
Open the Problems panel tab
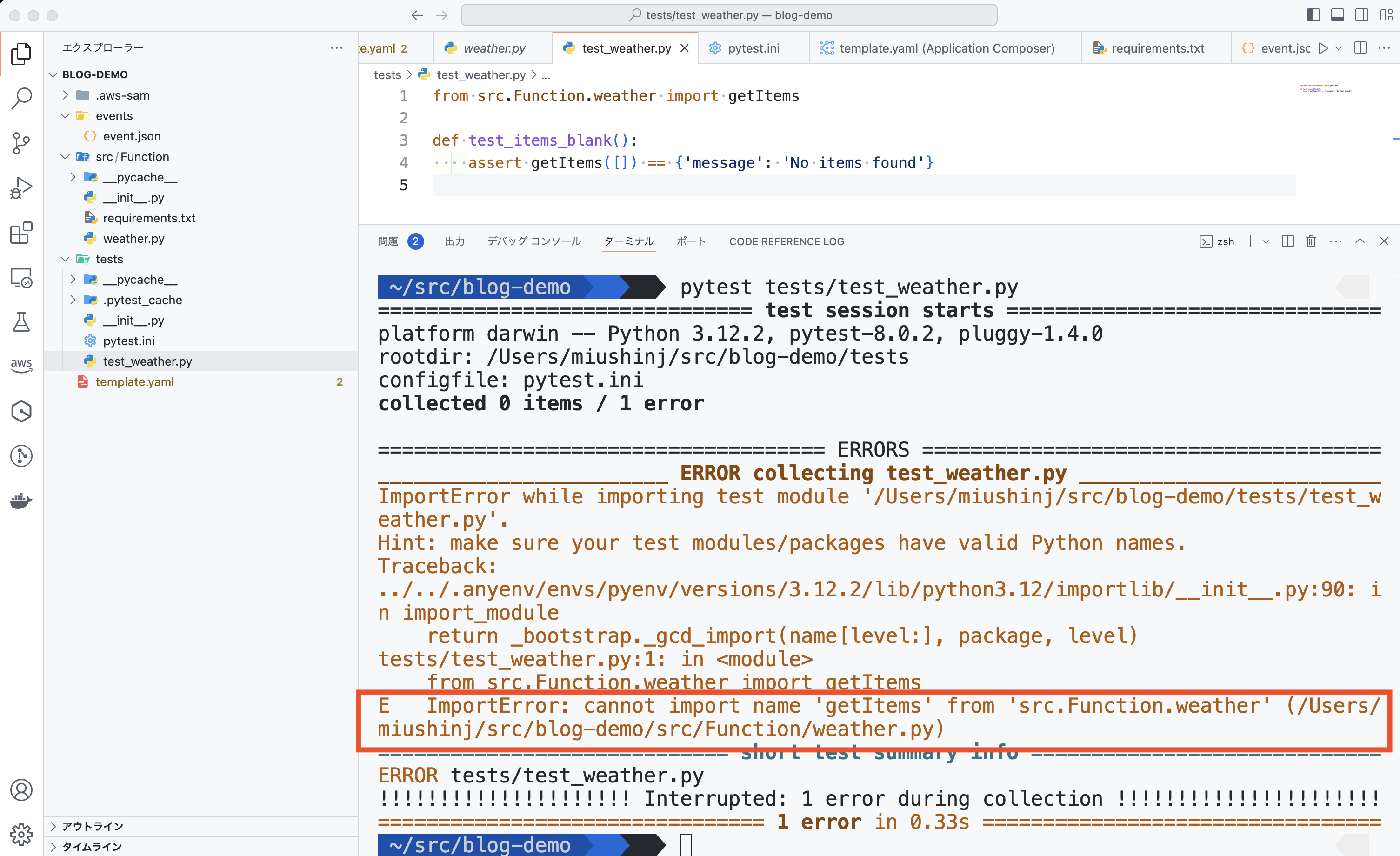click(x=400, y=241)
